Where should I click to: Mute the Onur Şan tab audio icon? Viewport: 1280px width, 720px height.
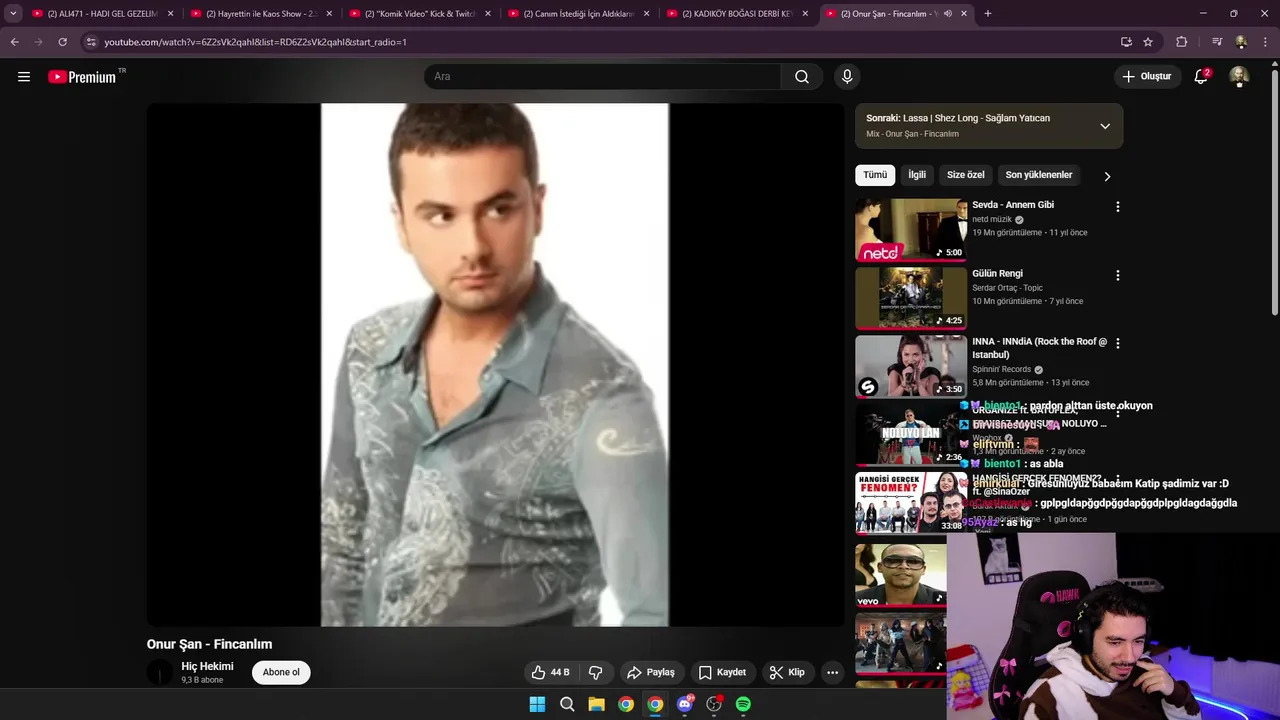pyautogui.click(x=947, y=14)
